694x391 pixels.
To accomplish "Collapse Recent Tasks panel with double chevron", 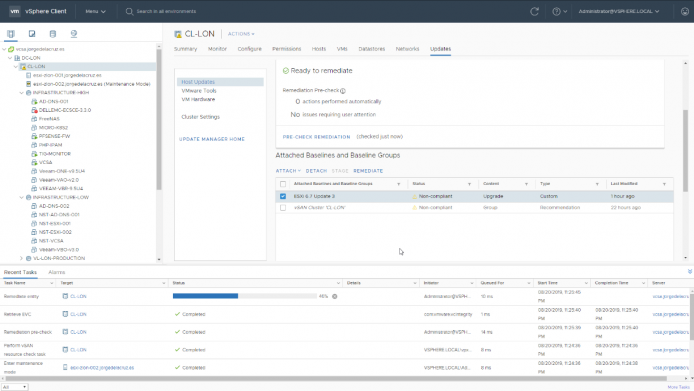I will tap(690, 271).
